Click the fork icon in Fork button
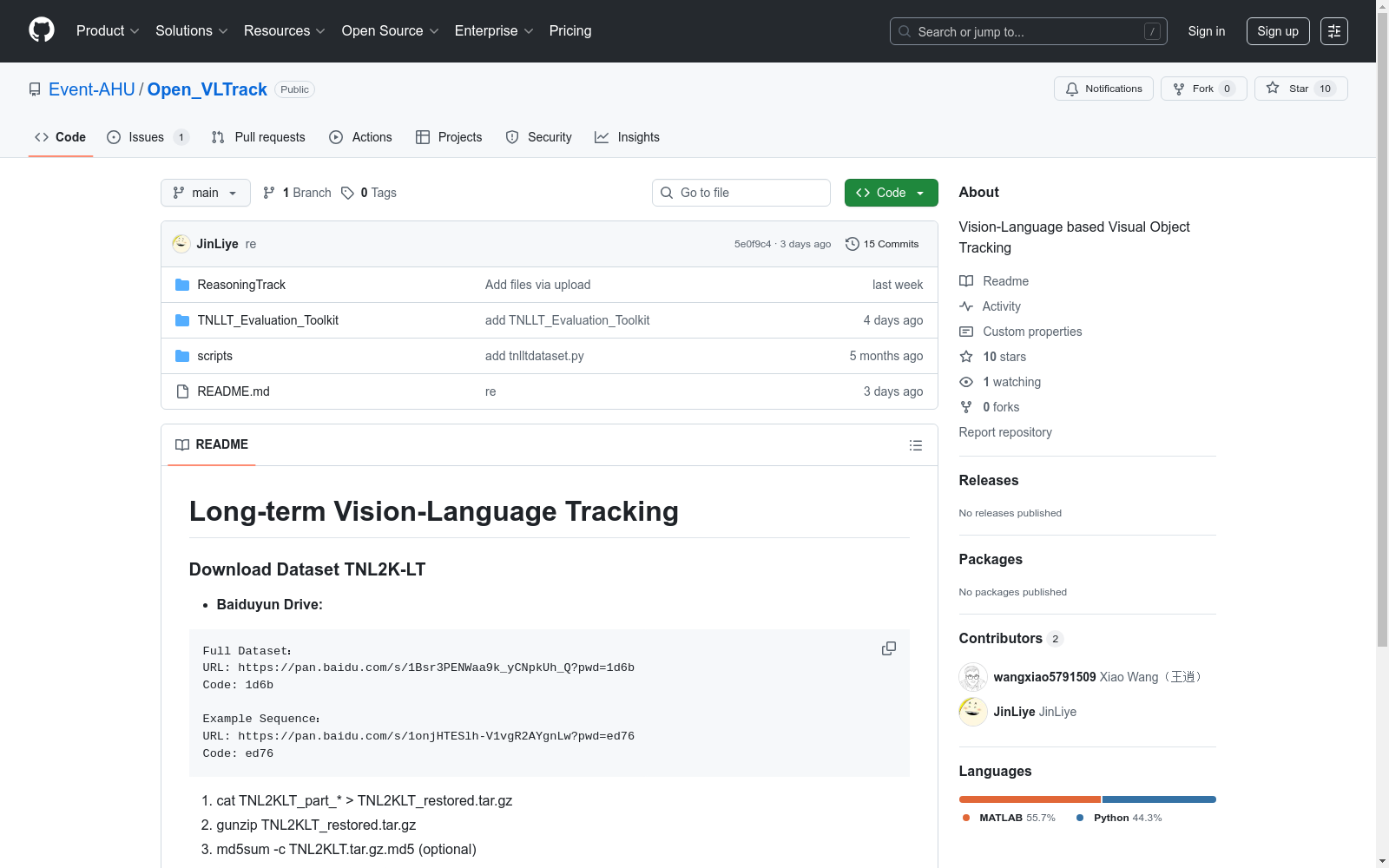This screenshot has width=1389, height=868. click(x=1179, y=89)
